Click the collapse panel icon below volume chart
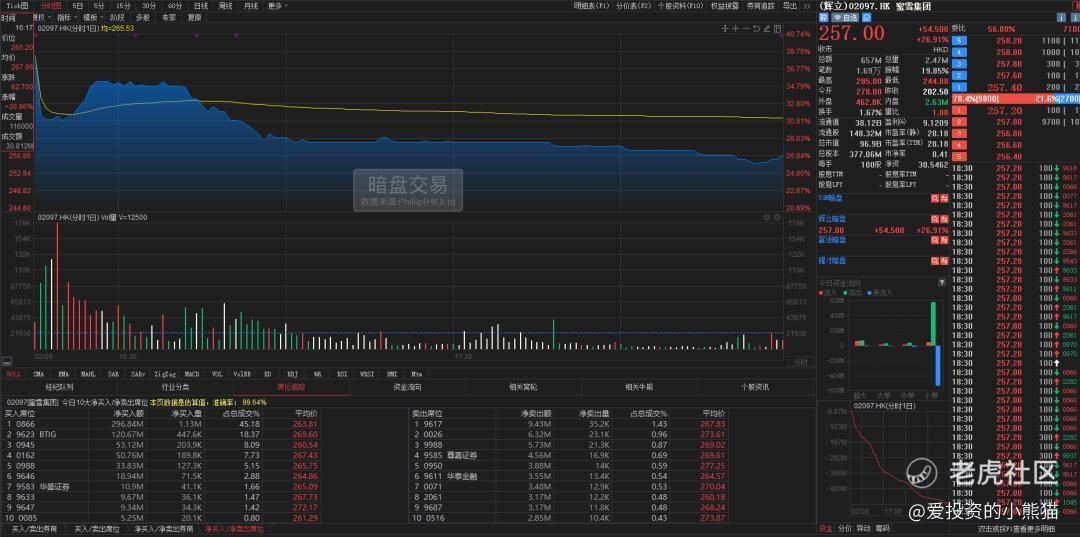The image size is (1080, 537). tap(7, 361)
